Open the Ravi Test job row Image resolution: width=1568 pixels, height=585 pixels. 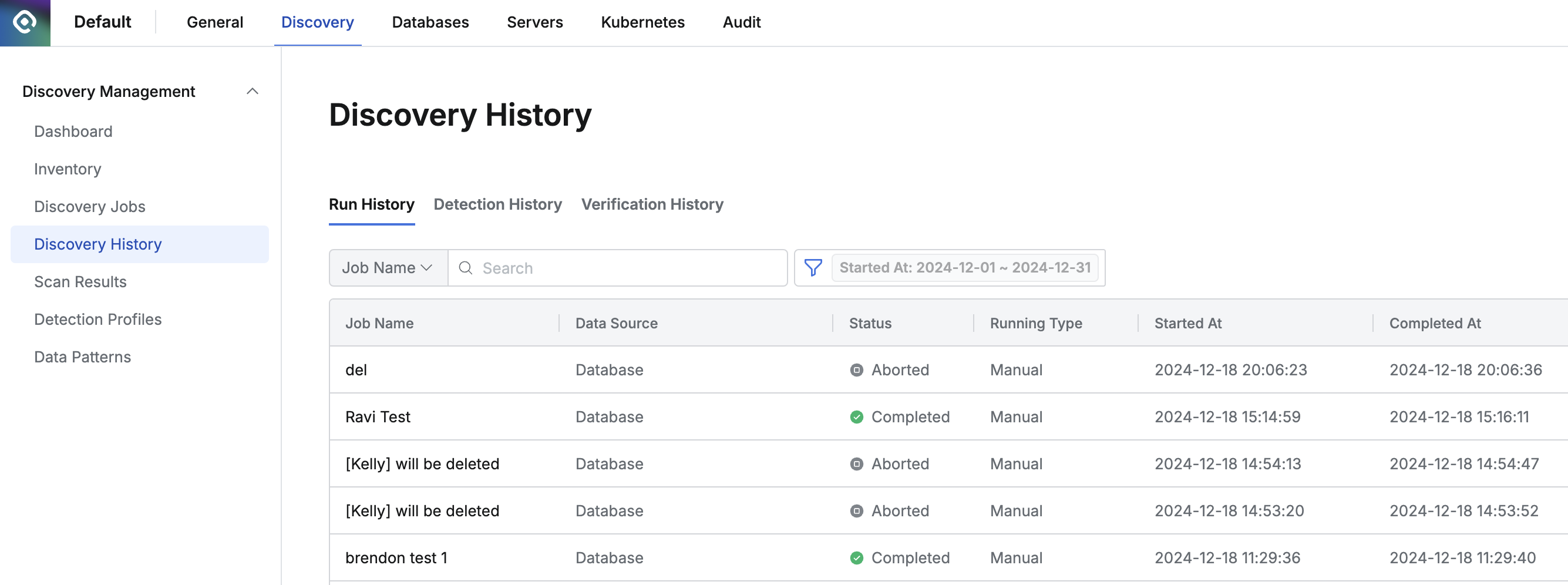[378, 417]
